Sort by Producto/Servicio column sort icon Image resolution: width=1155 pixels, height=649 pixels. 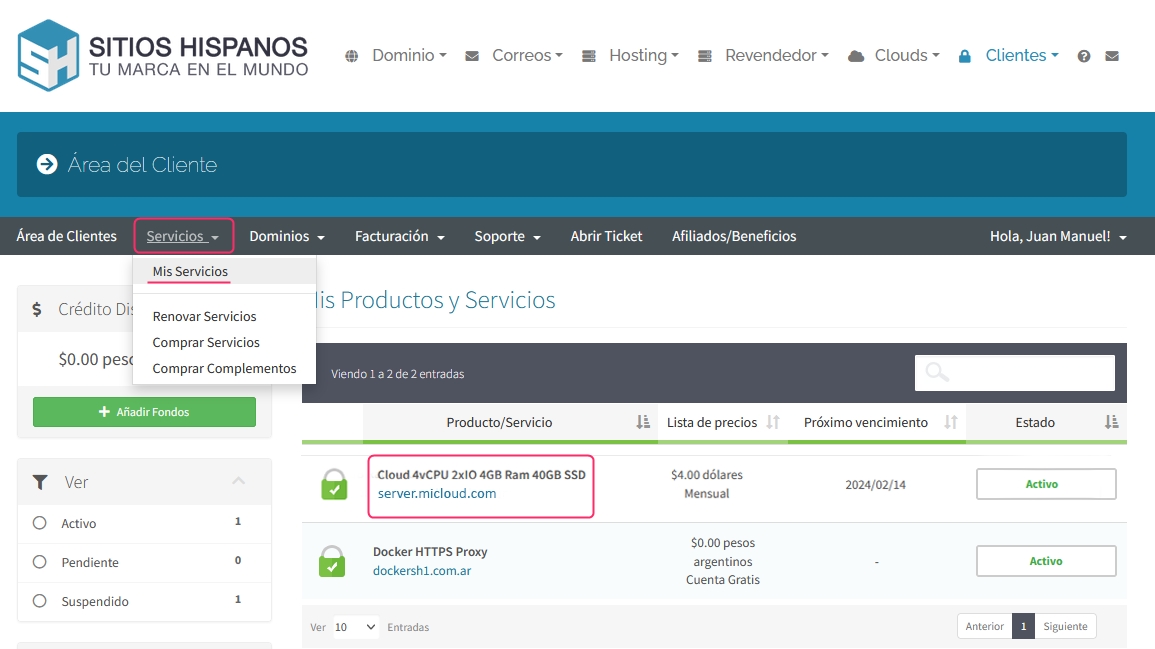643,422
